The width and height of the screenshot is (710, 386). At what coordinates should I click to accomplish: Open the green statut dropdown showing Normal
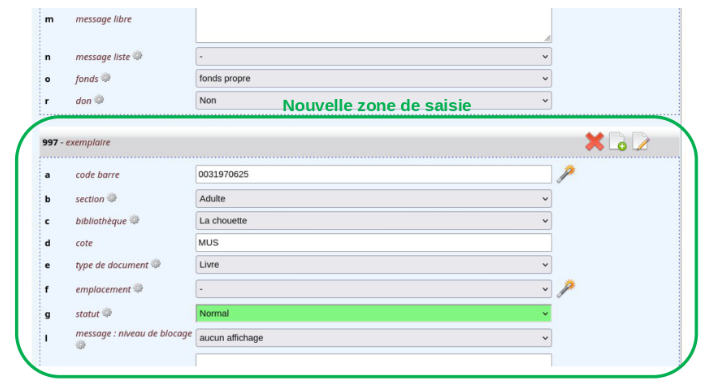pyautogui.click(x=374, y=314)
